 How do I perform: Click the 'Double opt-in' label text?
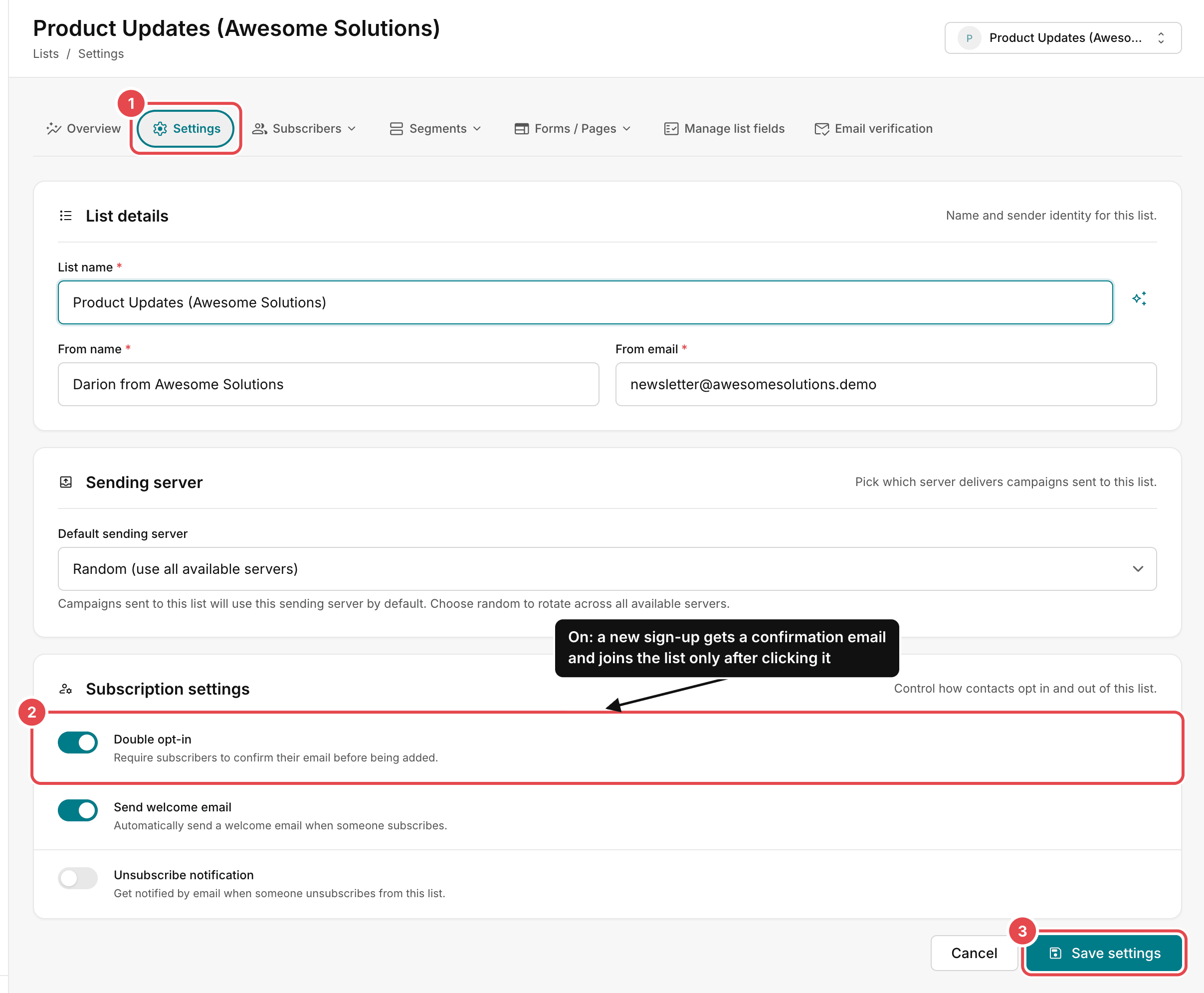153,739
